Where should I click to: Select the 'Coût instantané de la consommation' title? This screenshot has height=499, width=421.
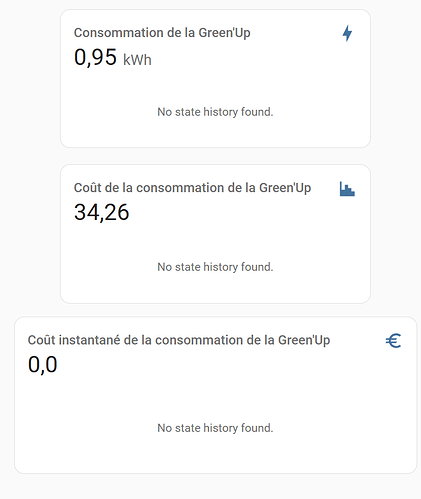coord(179,340)
